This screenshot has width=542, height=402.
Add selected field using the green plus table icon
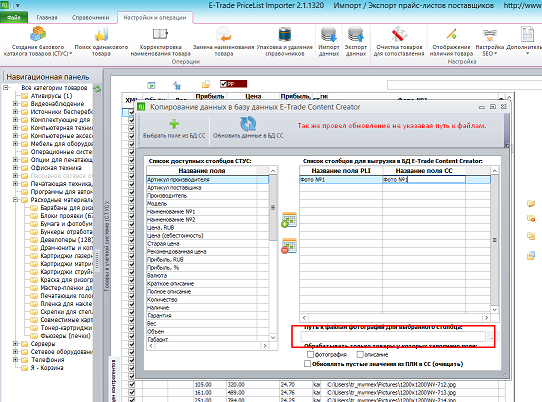click(289, 220)
